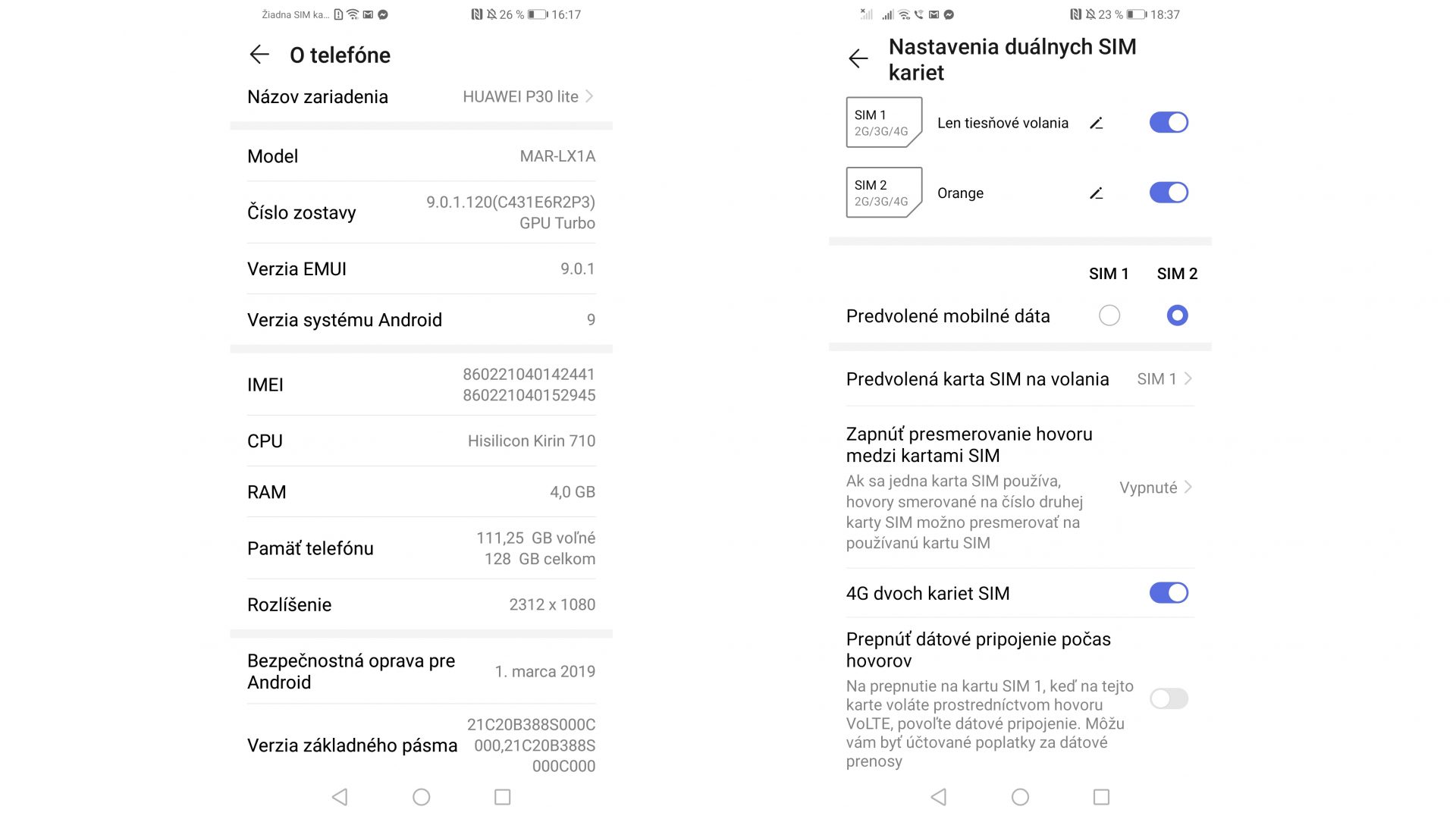Disable the Orange SIM 2 toggle

click(1169, 193)
